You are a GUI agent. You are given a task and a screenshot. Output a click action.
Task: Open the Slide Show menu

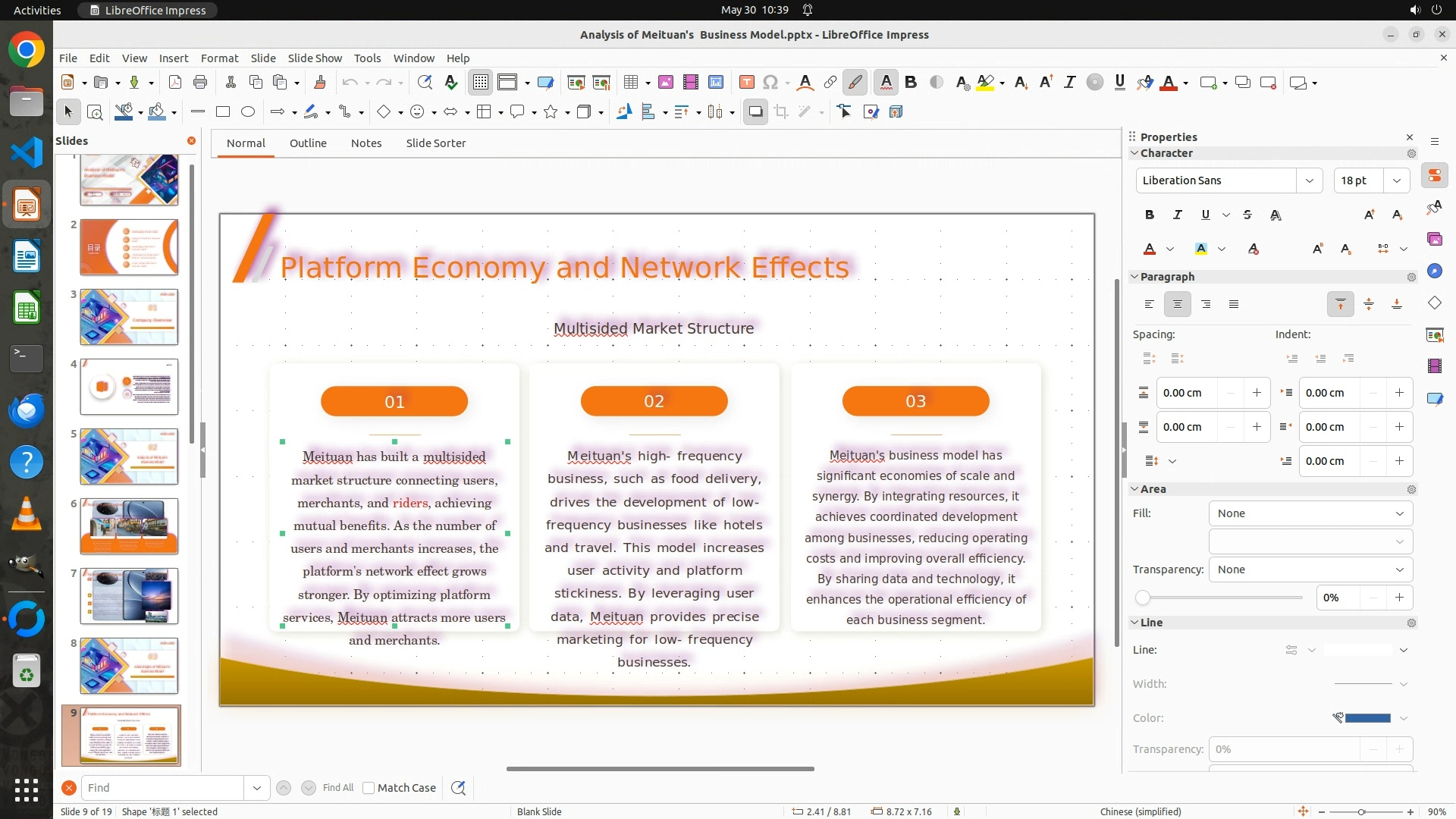315,58
